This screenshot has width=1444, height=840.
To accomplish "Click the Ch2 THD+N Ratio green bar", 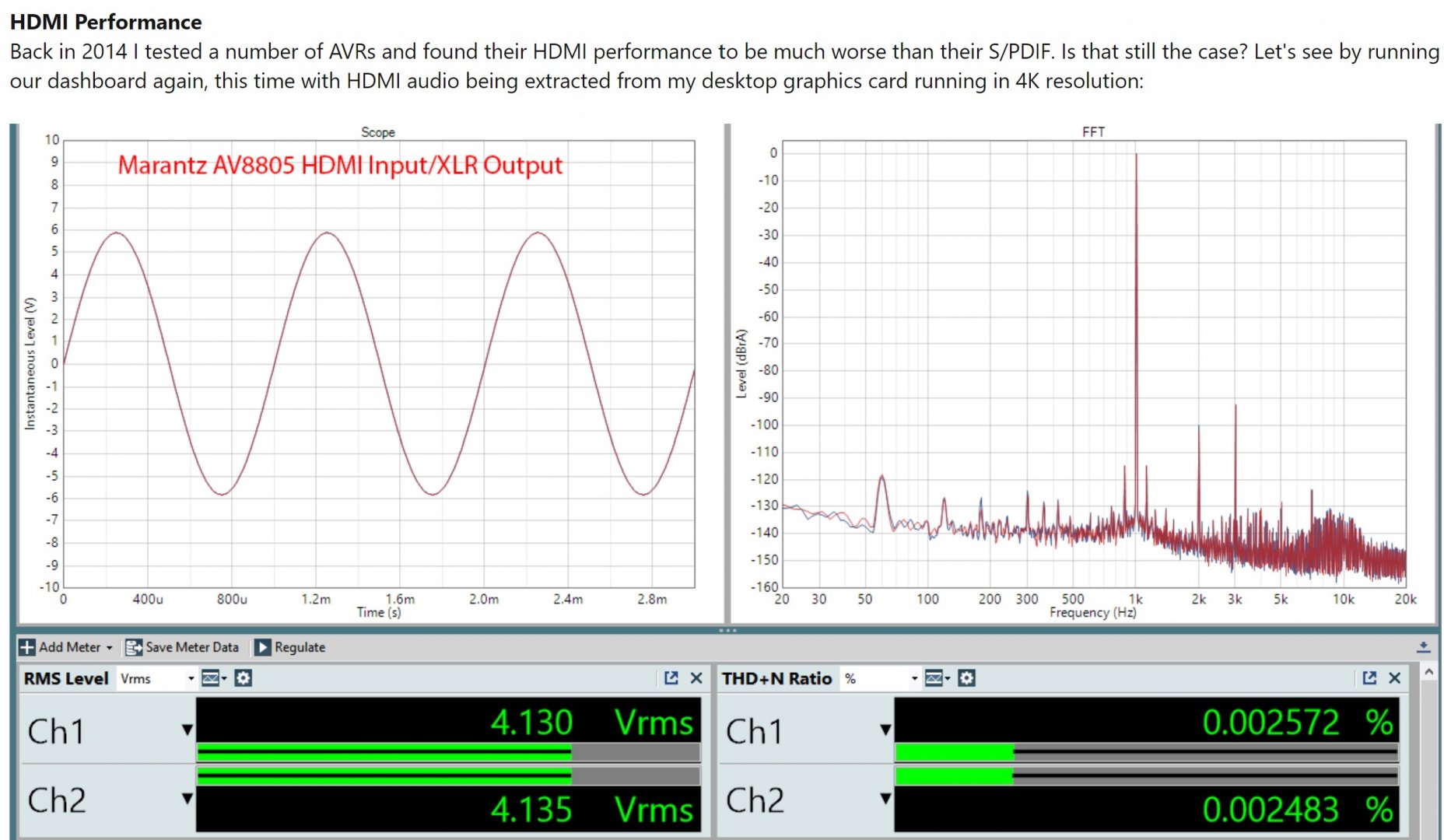I will tap(955, 775).
